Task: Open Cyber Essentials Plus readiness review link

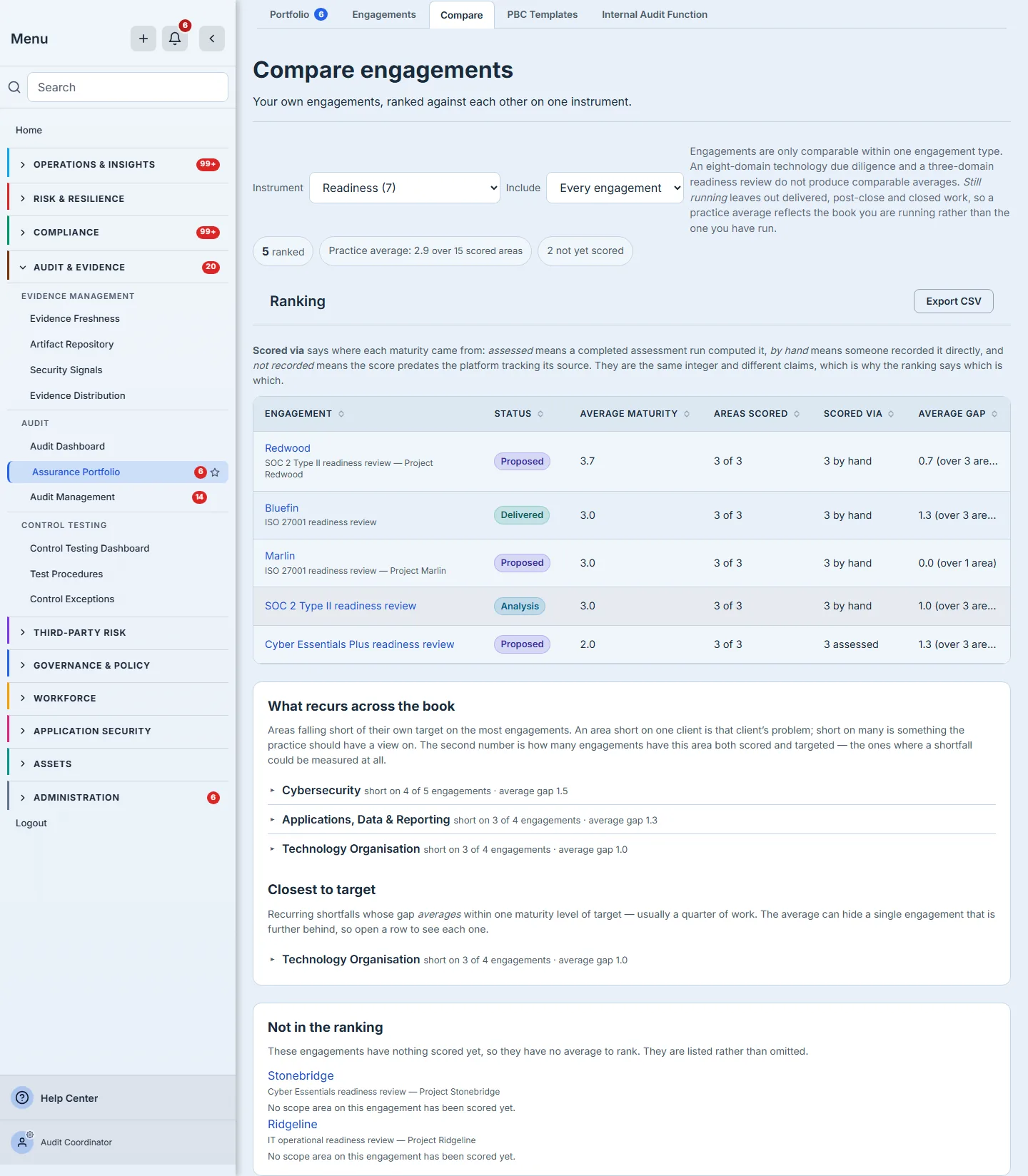Action: (360, 644)
